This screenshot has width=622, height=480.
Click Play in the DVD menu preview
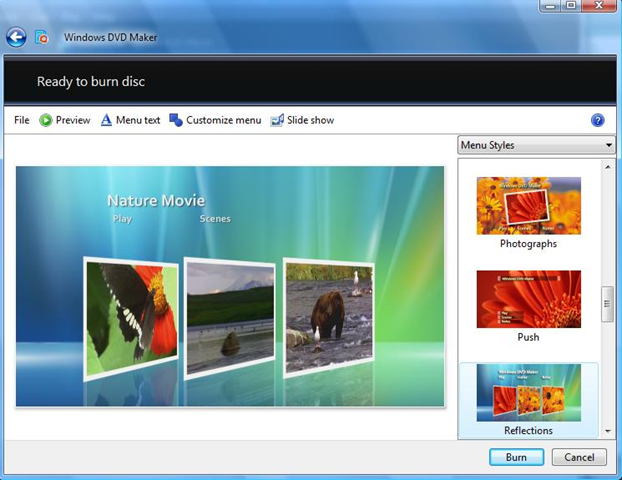122,219
